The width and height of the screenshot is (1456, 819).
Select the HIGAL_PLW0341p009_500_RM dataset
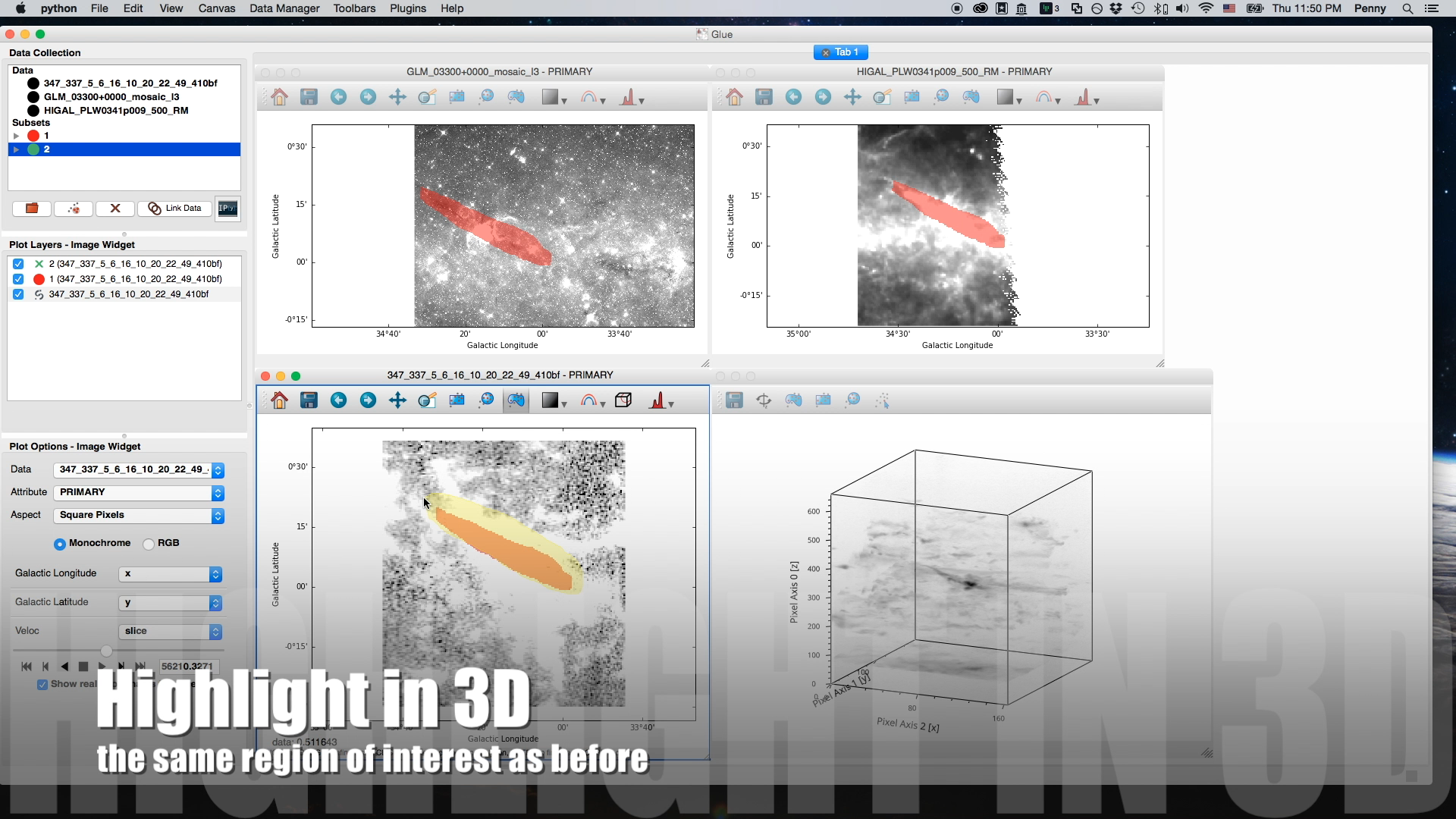tap(116, 111)
